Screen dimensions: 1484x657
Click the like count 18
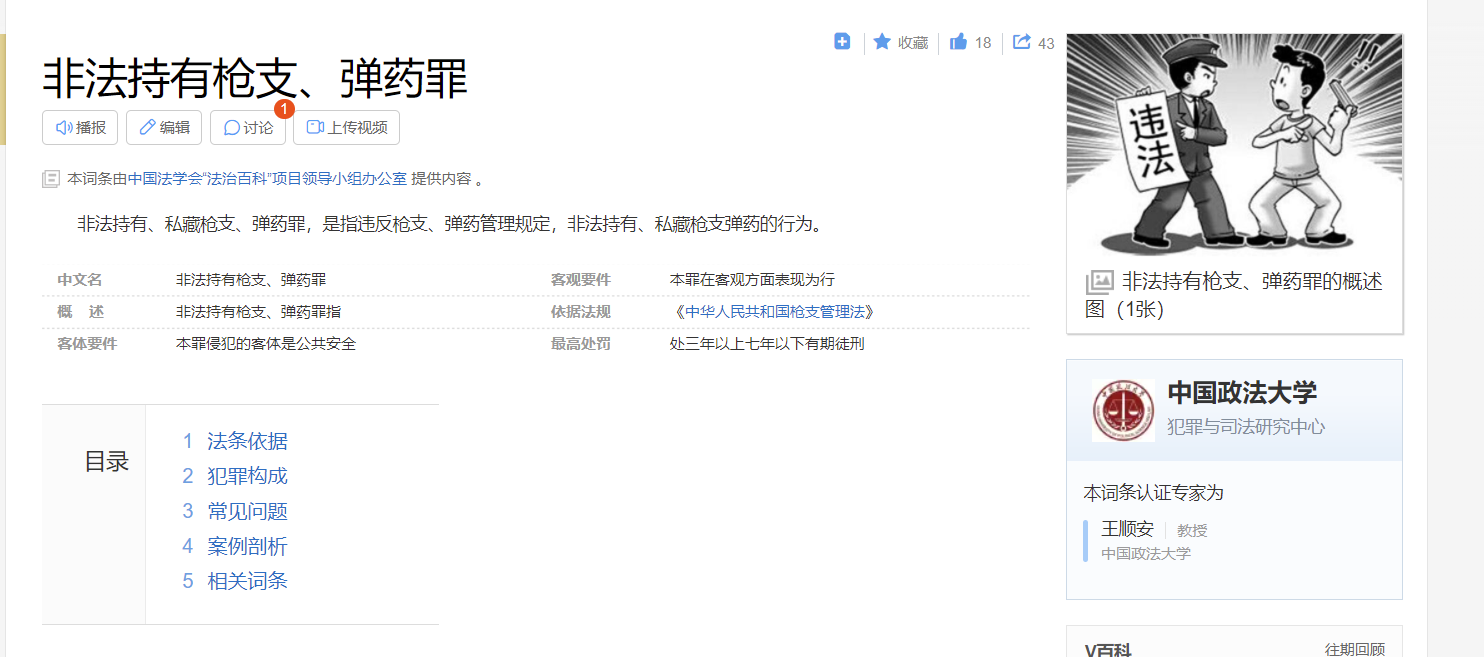983,43
